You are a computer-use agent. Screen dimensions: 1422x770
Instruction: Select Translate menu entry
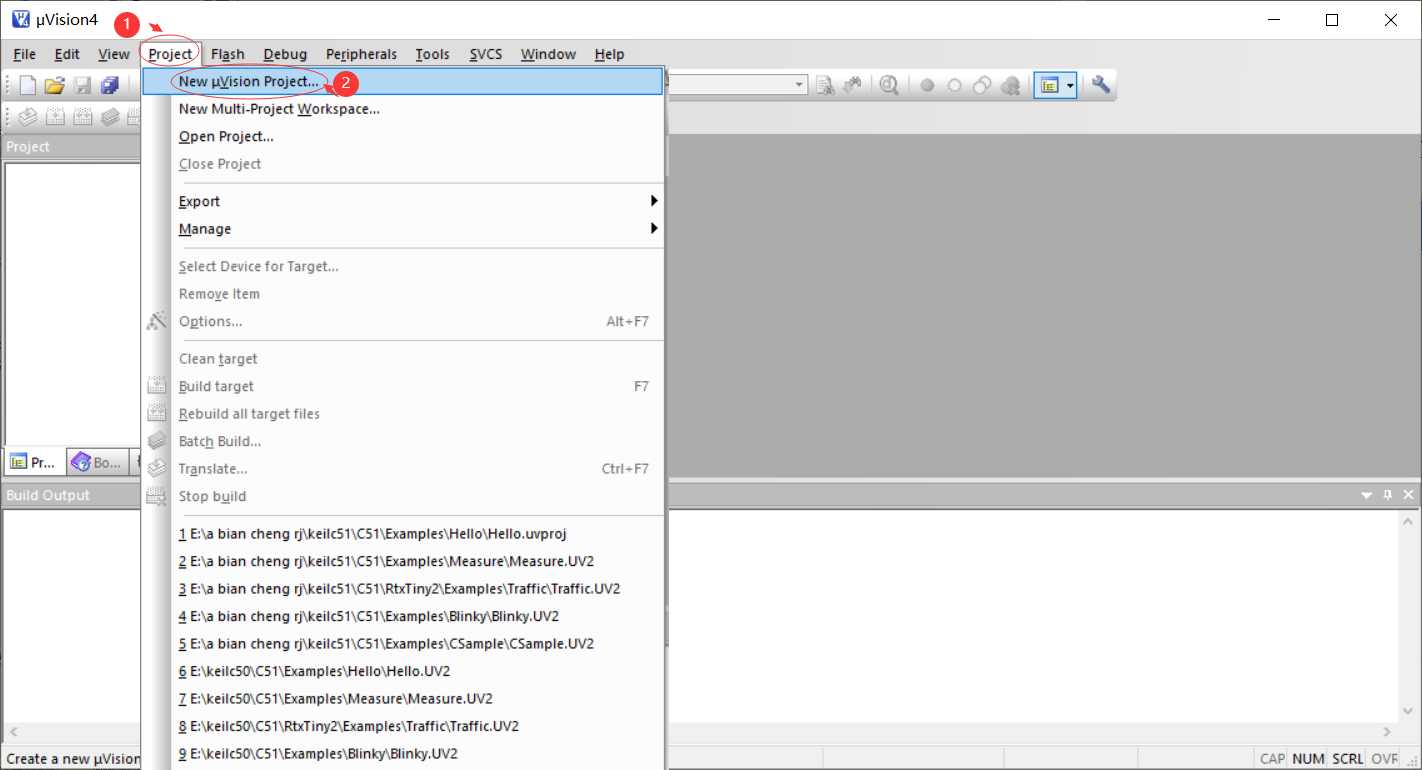point(403,469)
